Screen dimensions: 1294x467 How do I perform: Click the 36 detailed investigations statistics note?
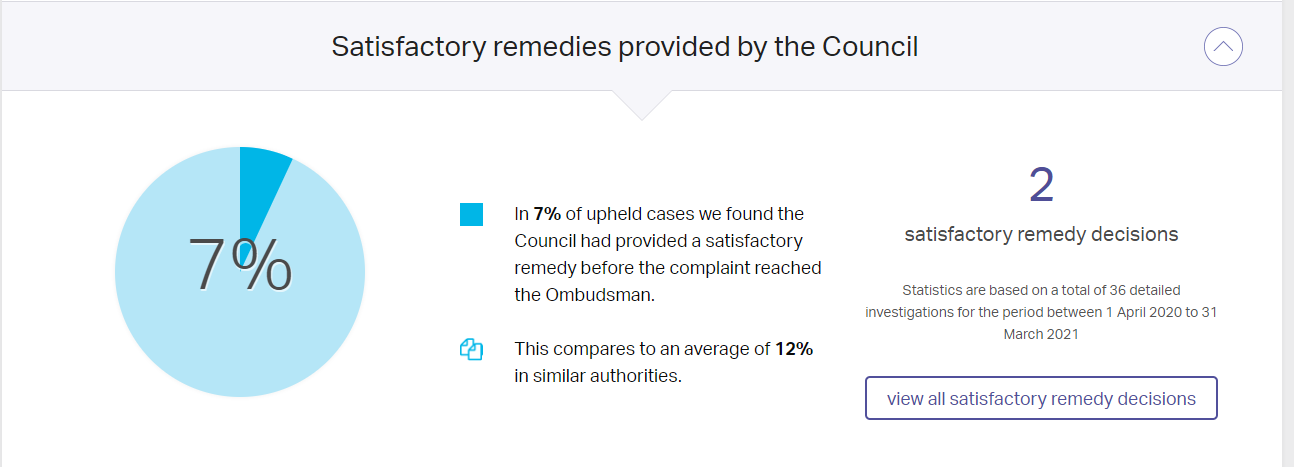[x=1041, y=313]
